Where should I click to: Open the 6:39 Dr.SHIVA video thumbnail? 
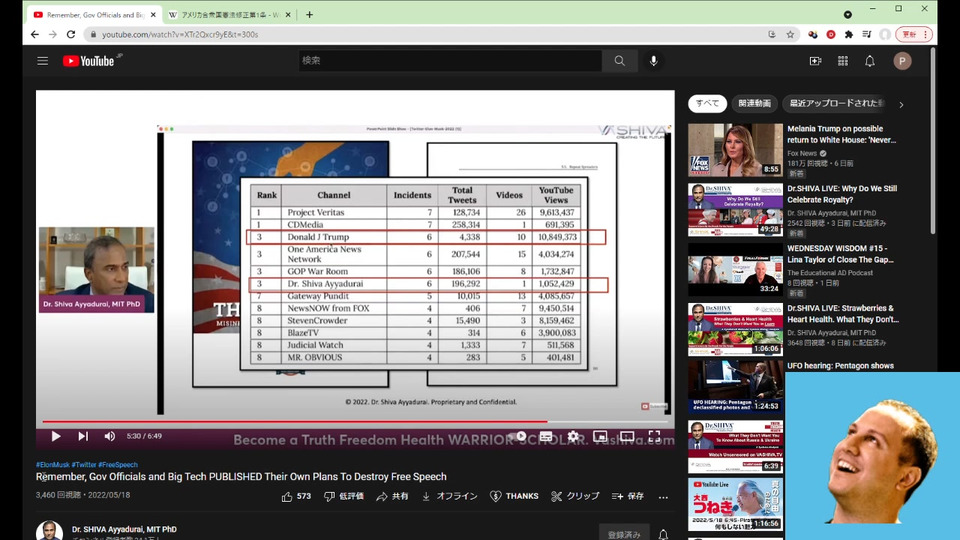pos(735,446)
